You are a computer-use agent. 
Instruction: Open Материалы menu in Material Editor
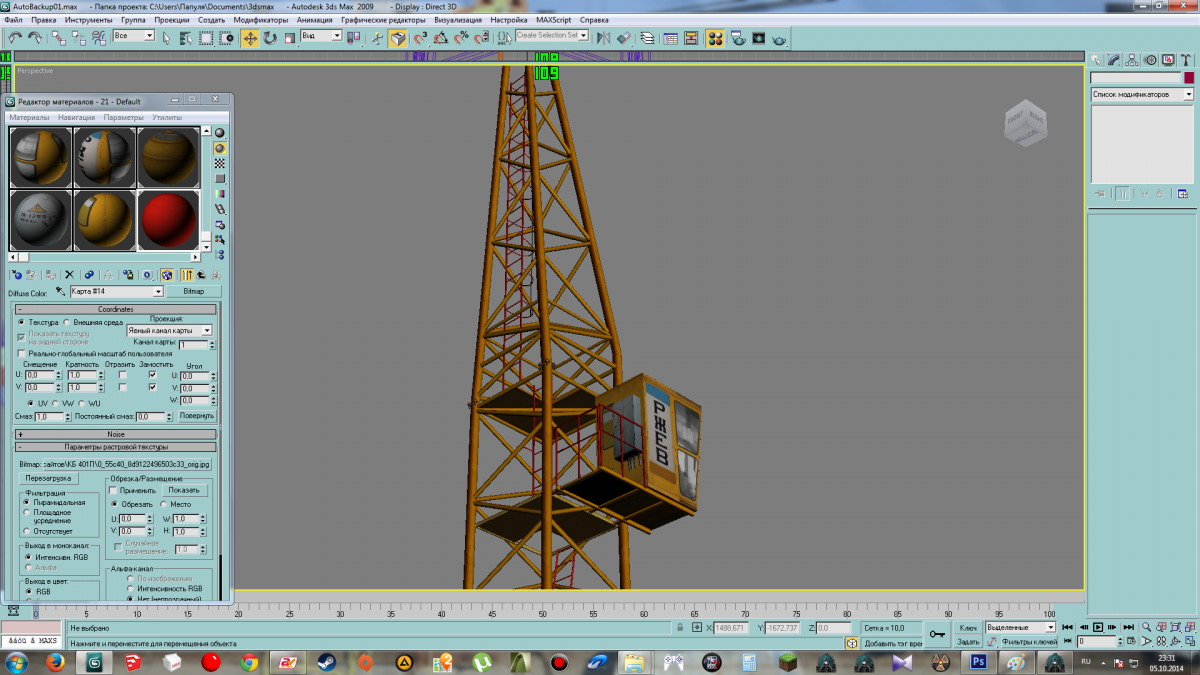pos(29,117)
